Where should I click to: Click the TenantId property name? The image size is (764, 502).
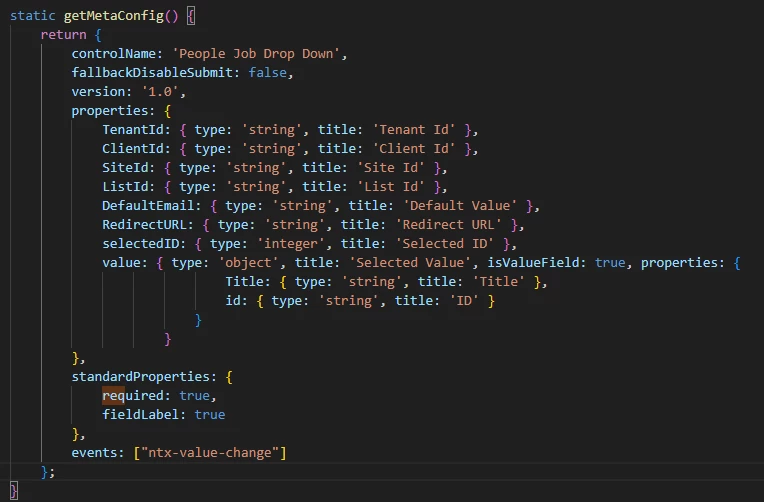(133, 130)
